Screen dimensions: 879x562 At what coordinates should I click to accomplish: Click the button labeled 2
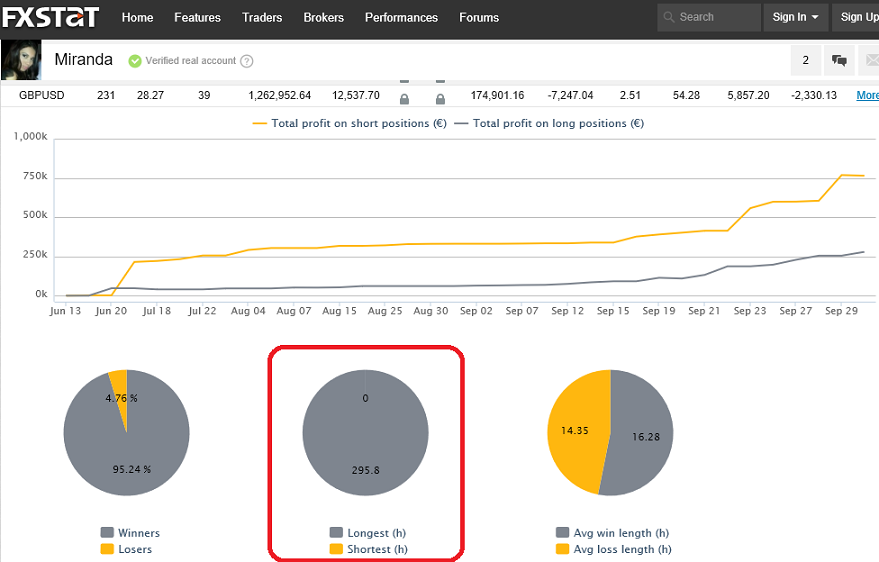tap(805, 61)
